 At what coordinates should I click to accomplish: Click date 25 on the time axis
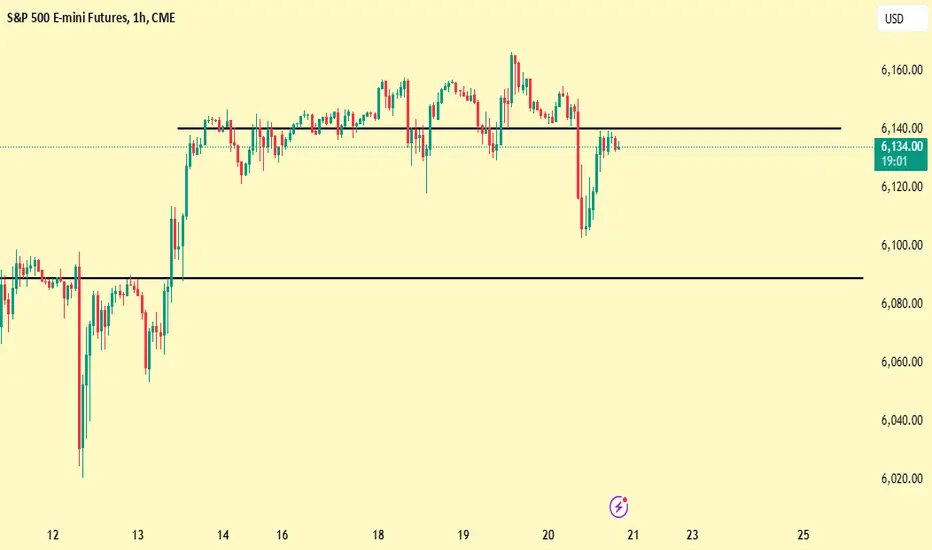(x=803, y=535)
